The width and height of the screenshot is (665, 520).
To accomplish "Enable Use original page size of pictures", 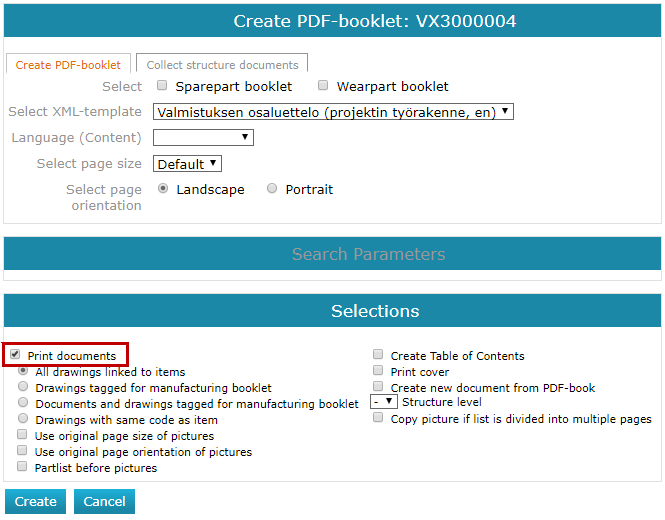I will point(22,434).
